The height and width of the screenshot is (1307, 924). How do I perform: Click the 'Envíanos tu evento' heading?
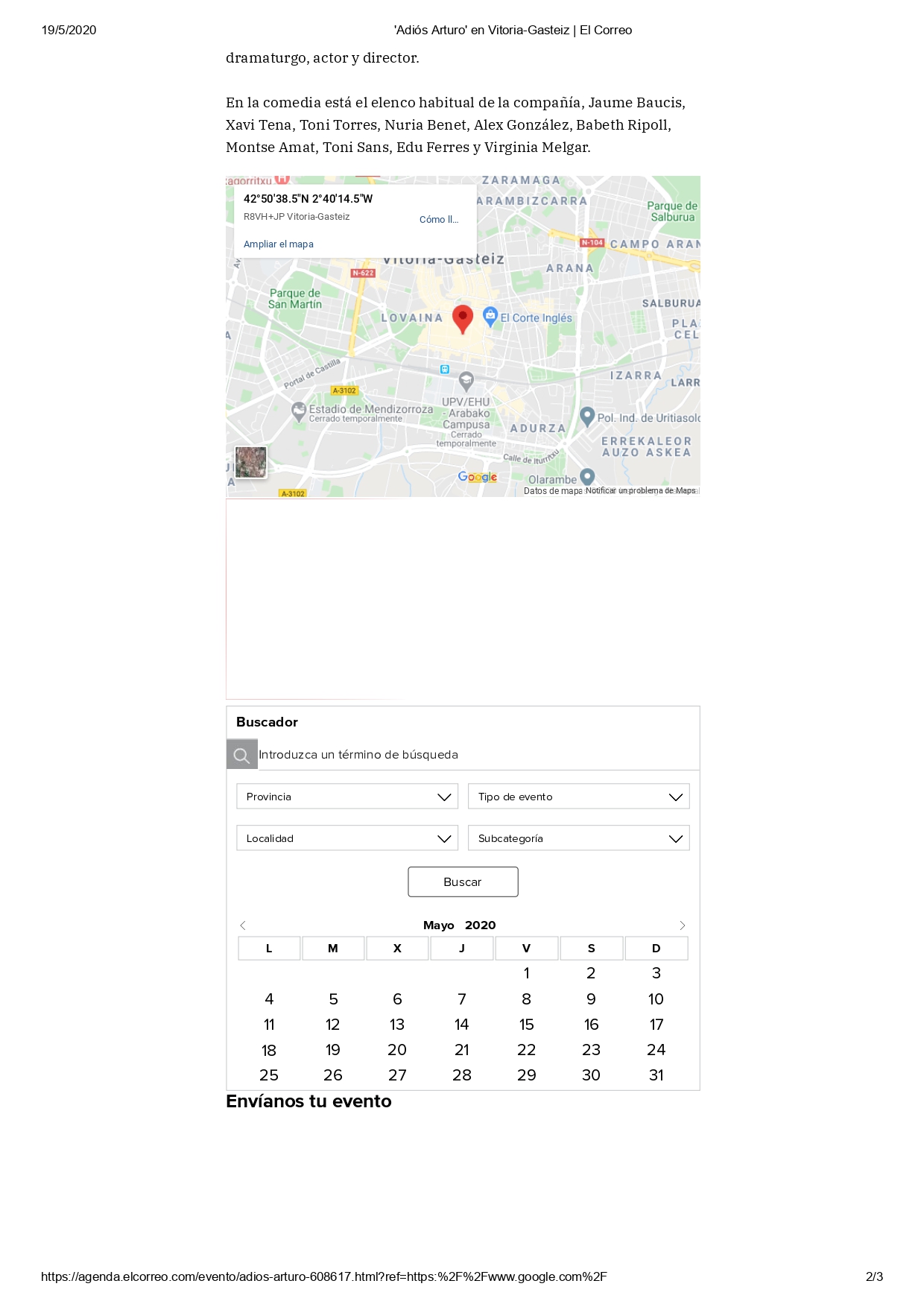[308, 1101]
